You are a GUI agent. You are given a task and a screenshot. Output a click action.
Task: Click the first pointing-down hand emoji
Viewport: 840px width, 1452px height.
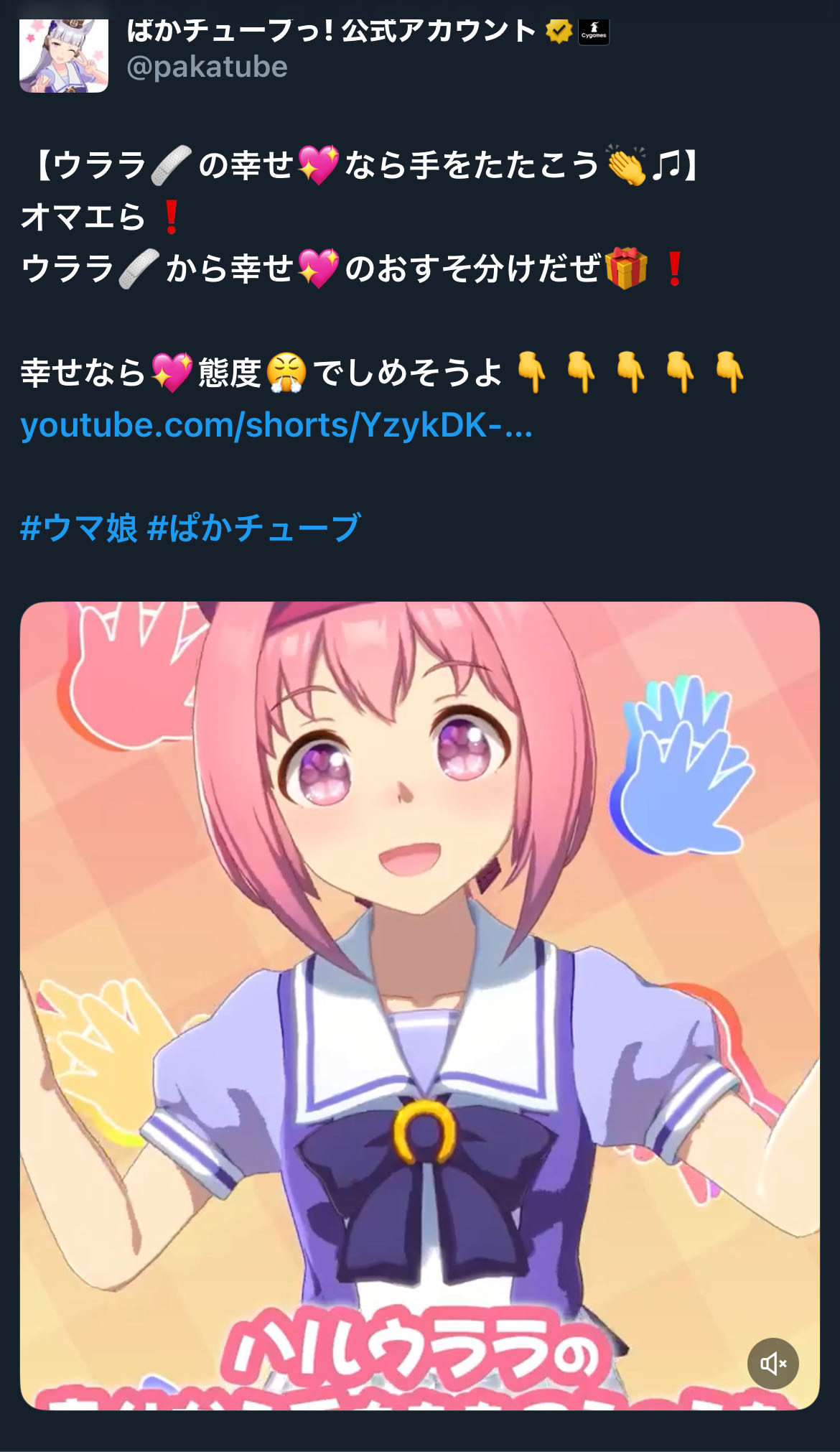(x=532, y=372)
